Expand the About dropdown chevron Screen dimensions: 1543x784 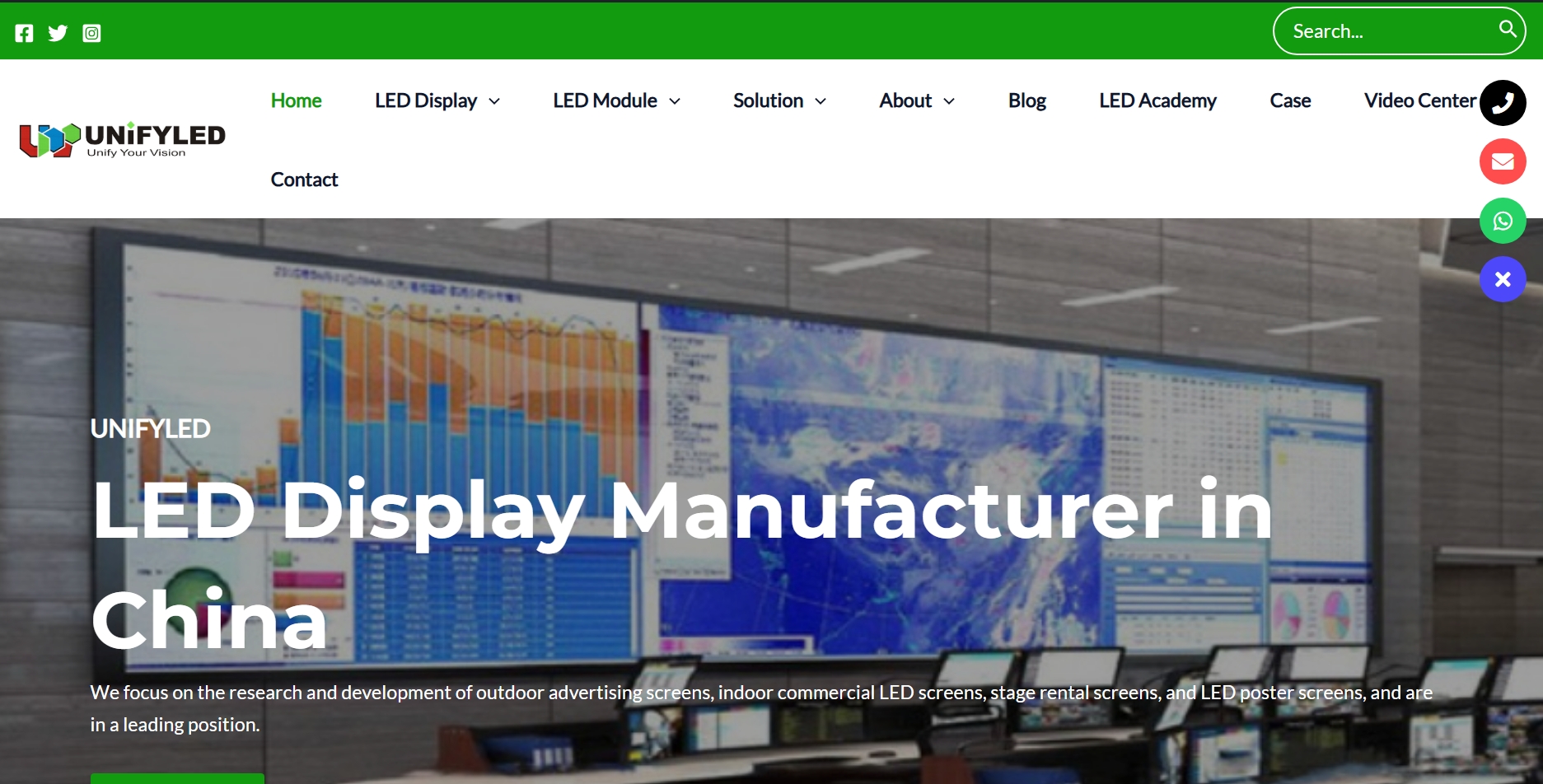(x=949, y=101)
